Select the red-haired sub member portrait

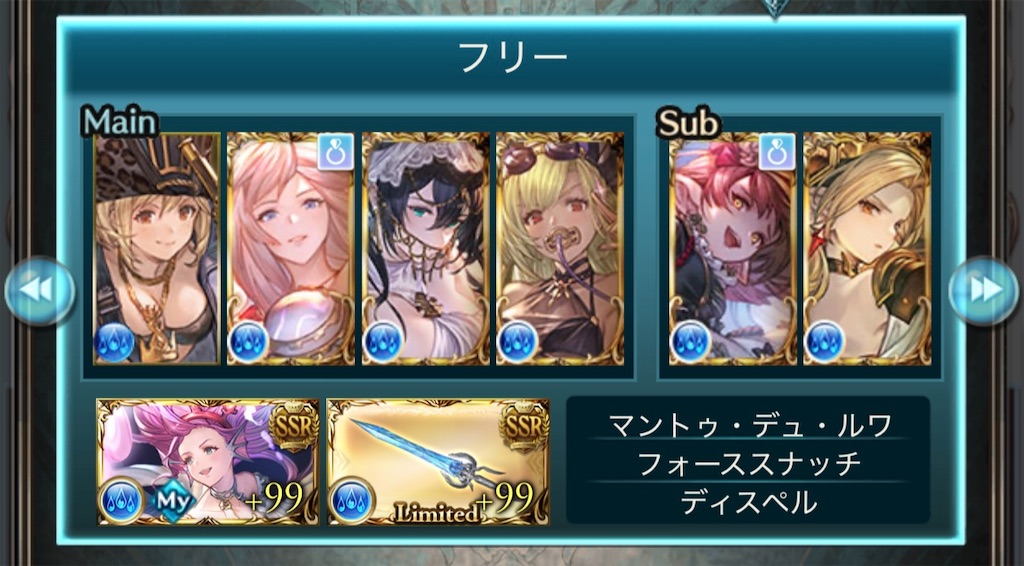[x=733, y=248]
